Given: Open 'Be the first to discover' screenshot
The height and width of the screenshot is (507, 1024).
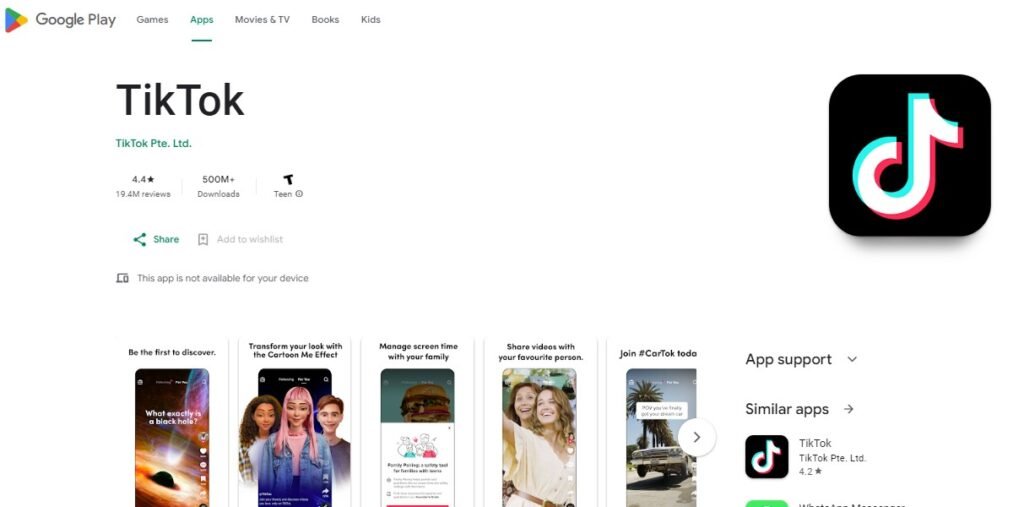Looking at the screenshot, I should 172,423.
